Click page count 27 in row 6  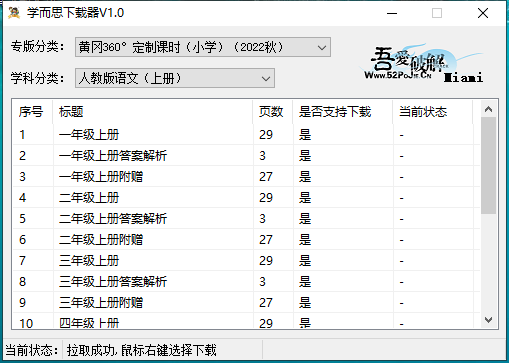pyautogui.click(x=266, y=240)
